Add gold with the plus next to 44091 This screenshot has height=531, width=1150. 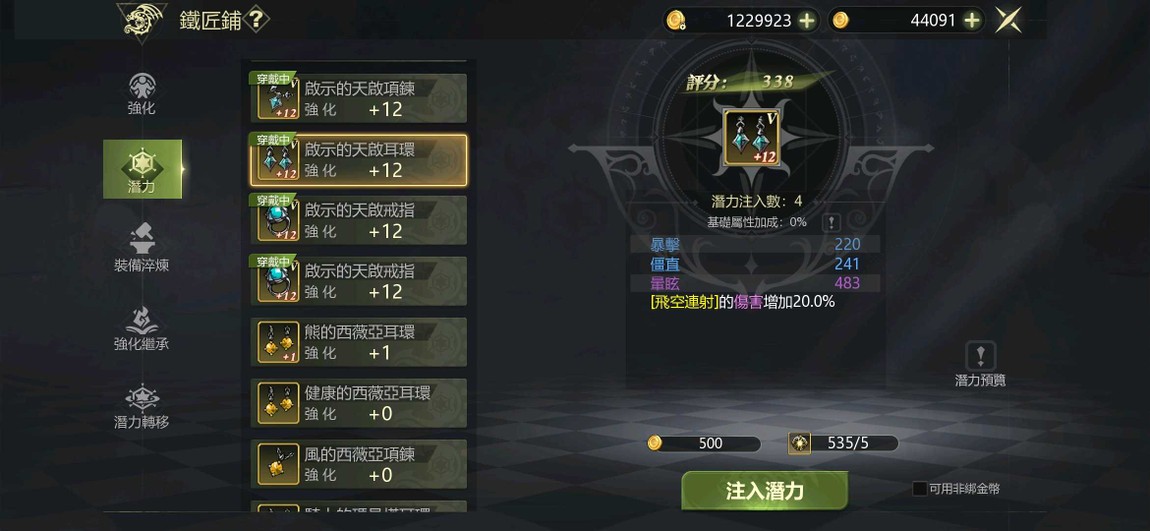click(972, 21)
